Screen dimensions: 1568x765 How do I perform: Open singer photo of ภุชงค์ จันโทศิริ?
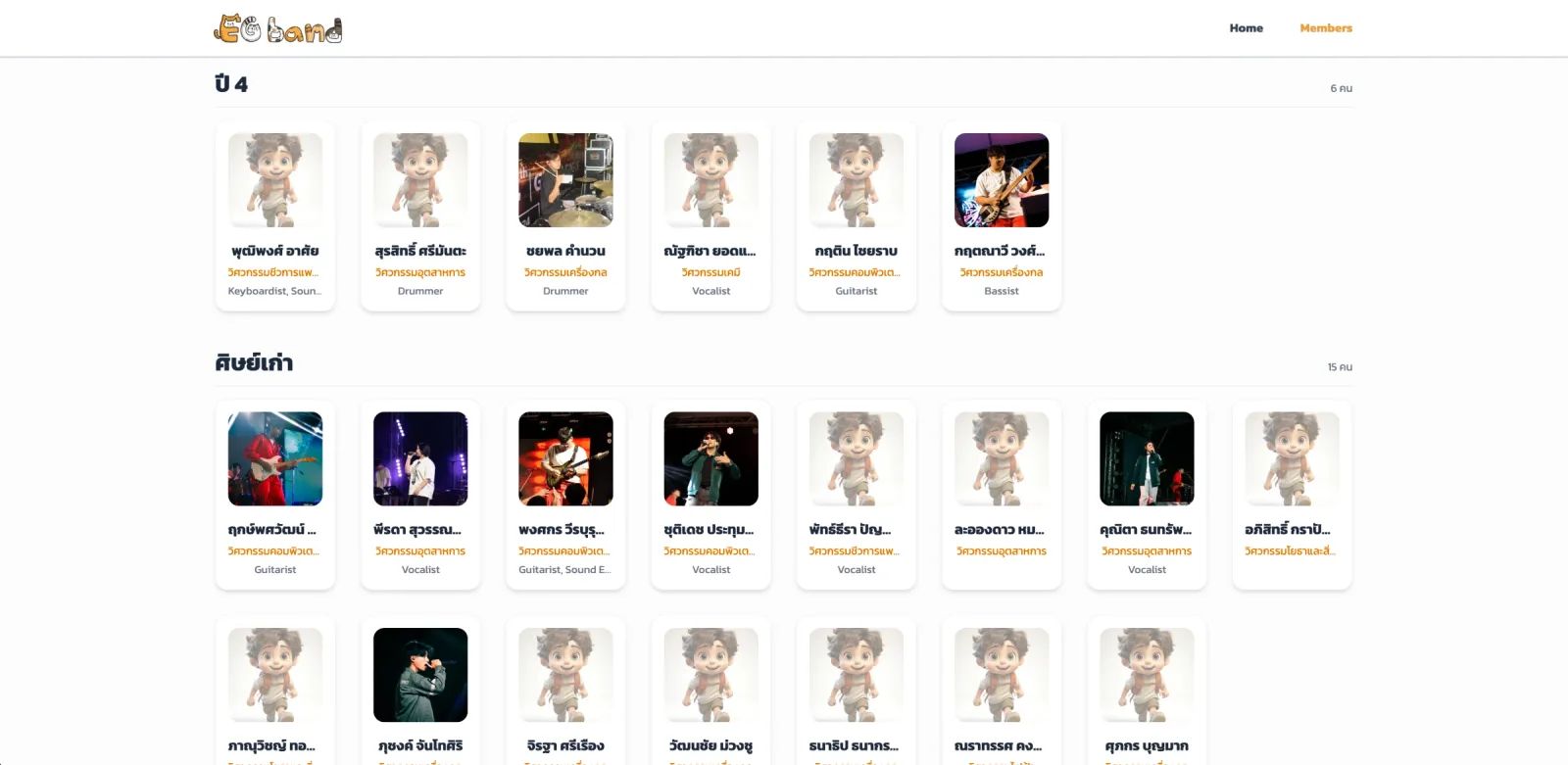(x=420, y=675)
